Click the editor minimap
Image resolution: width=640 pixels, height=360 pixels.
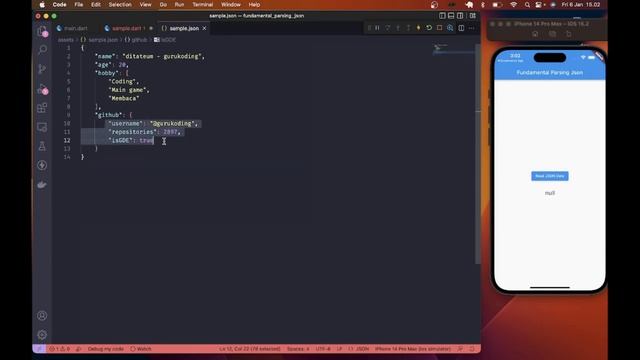(x=453, y=49)
